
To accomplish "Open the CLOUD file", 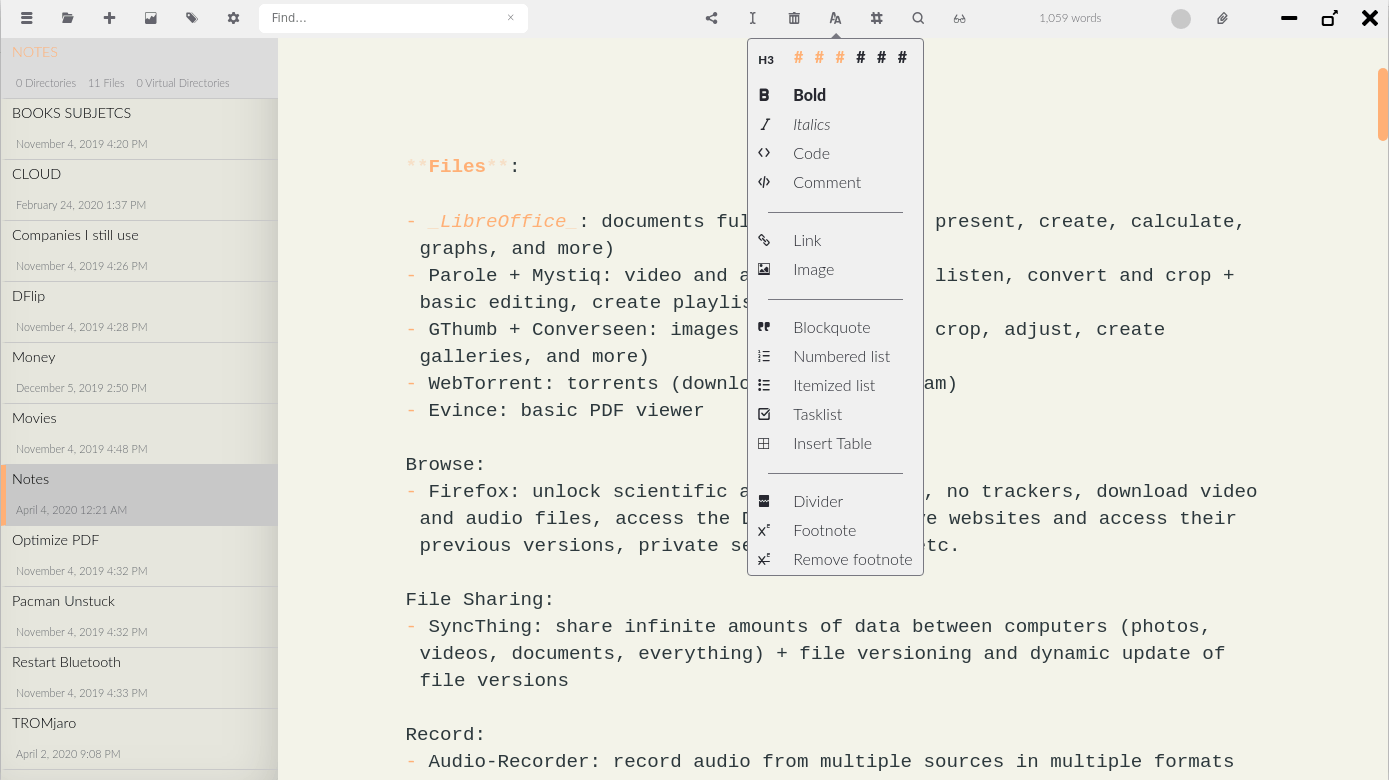I will 139,190.
